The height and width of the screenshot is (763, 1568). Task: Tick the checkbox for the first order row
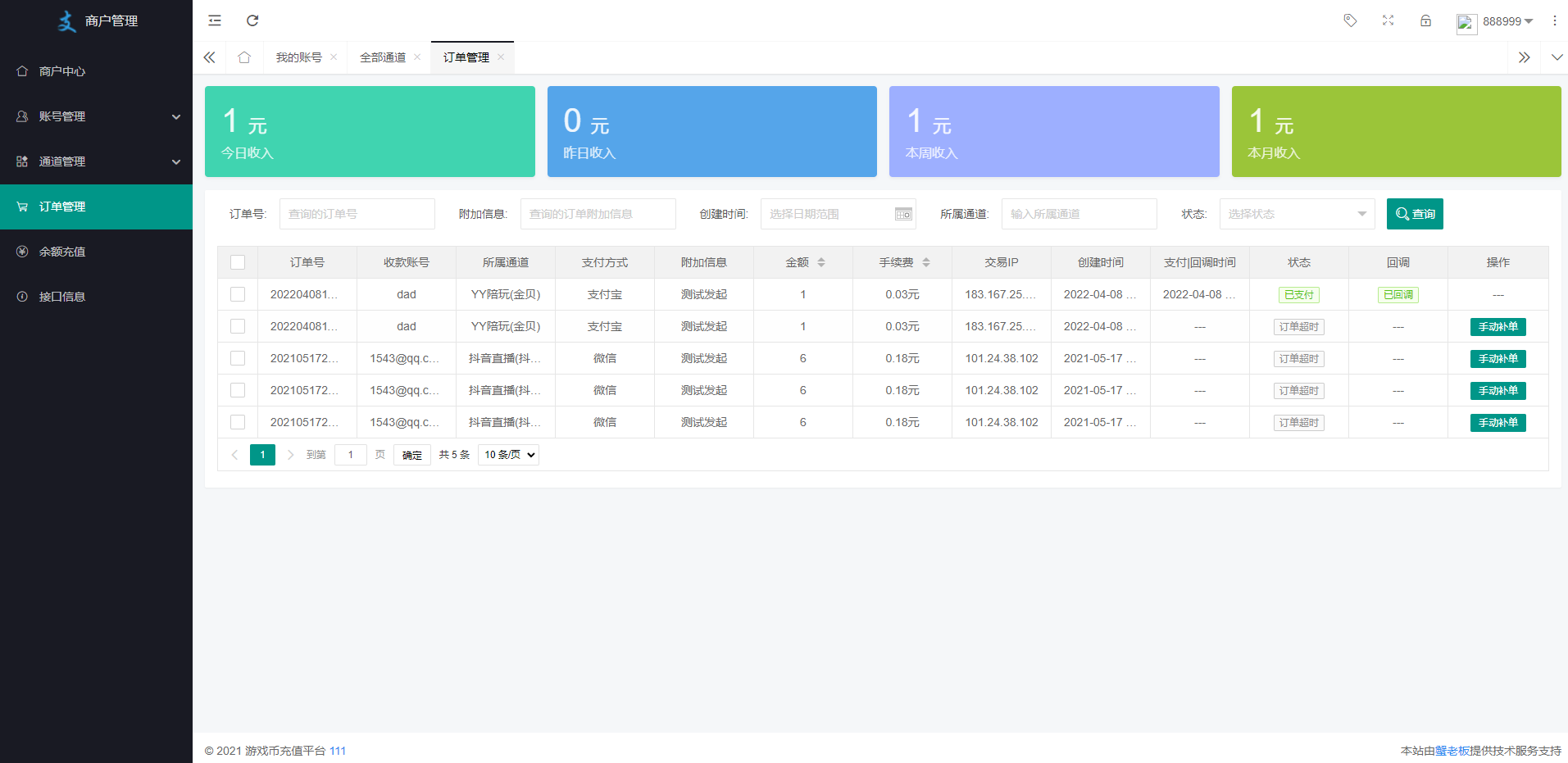pyautogui.click(x=238, y=294)
